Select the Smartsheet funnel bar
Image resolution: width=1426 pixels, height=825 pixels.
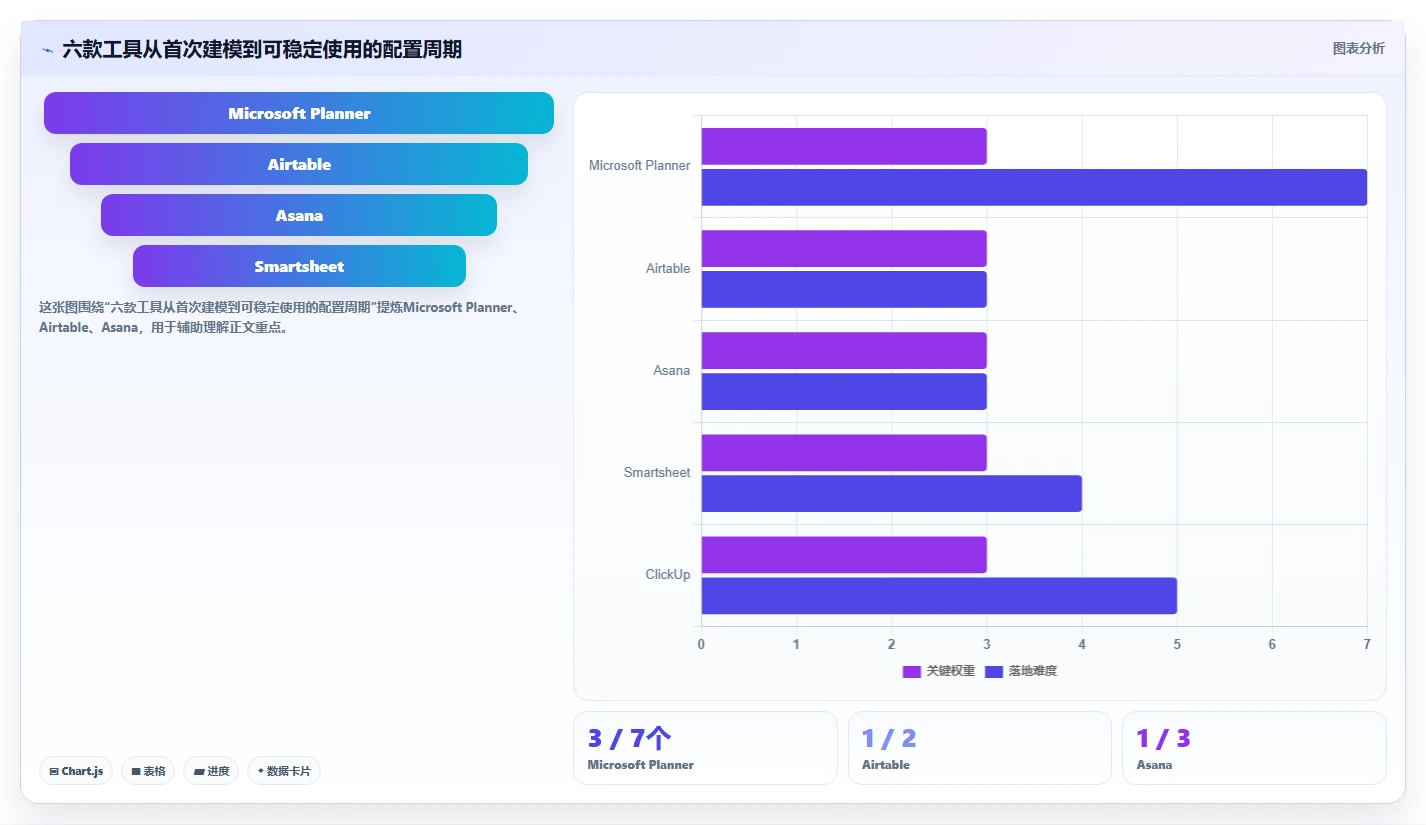299,266
